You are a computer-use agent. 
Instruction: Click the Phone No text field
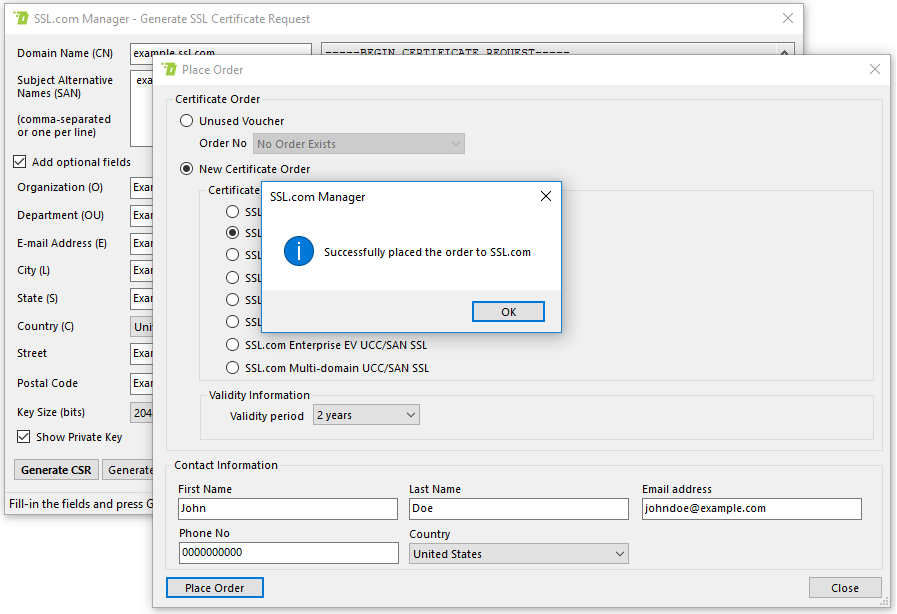pyautogui.click(x=288, y=553)
